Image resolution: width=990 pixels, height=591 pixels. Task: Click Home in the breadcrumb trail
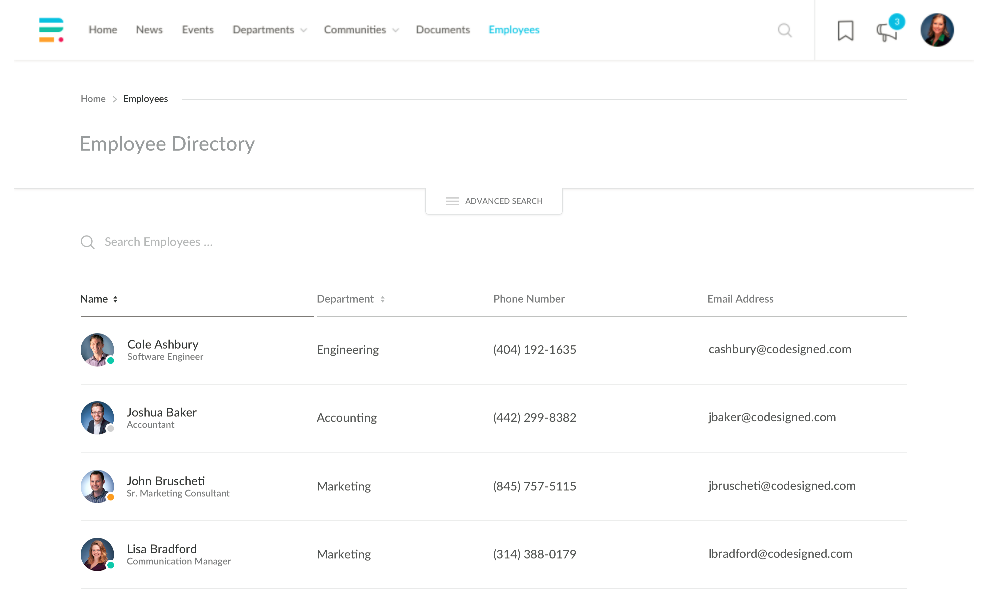[93, 98]
